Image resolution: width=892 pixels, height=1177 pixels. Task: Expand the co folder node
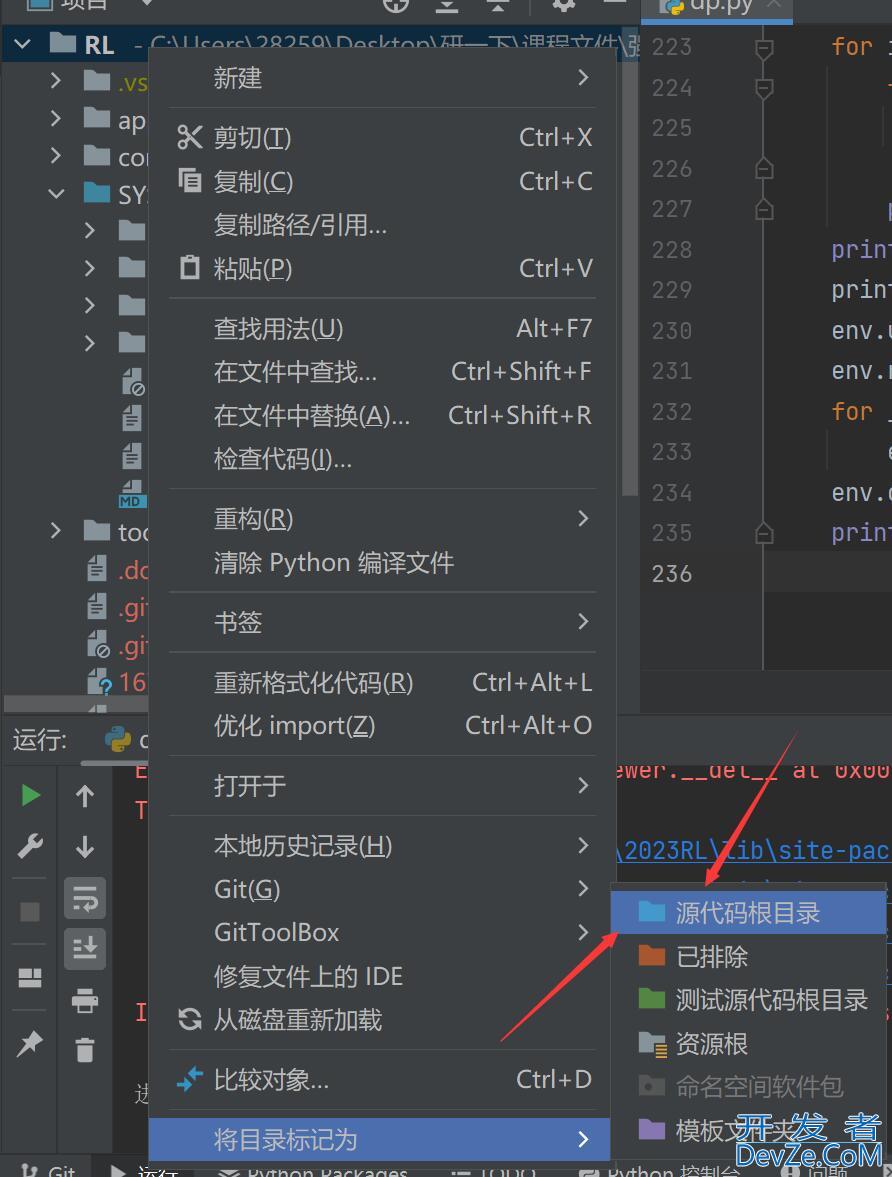pos(56,155)
